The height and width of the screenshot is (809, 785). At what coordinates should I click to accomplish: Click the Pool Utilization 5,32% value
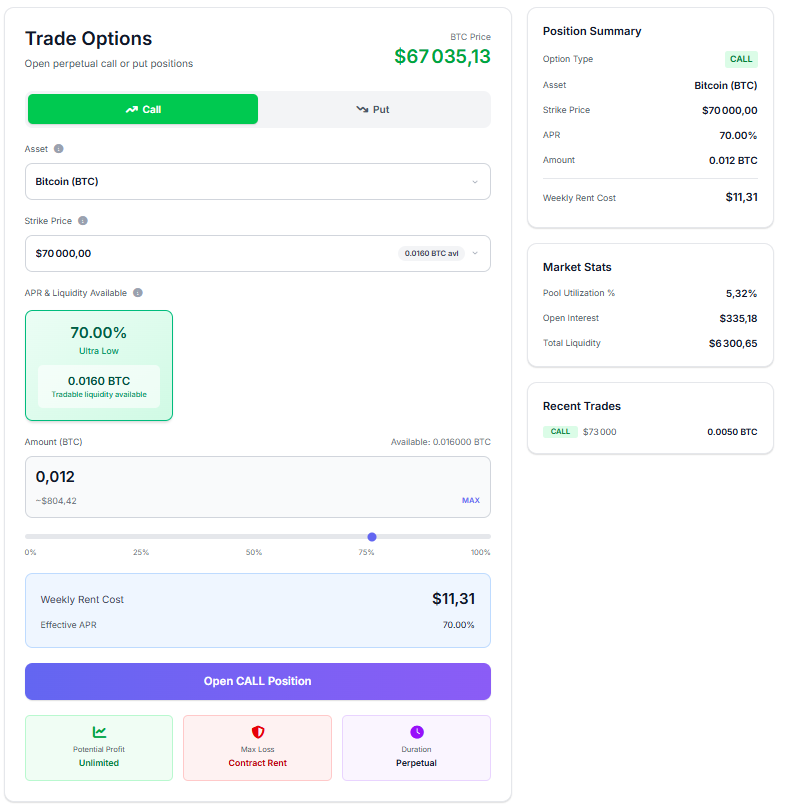tap(741, 294)
